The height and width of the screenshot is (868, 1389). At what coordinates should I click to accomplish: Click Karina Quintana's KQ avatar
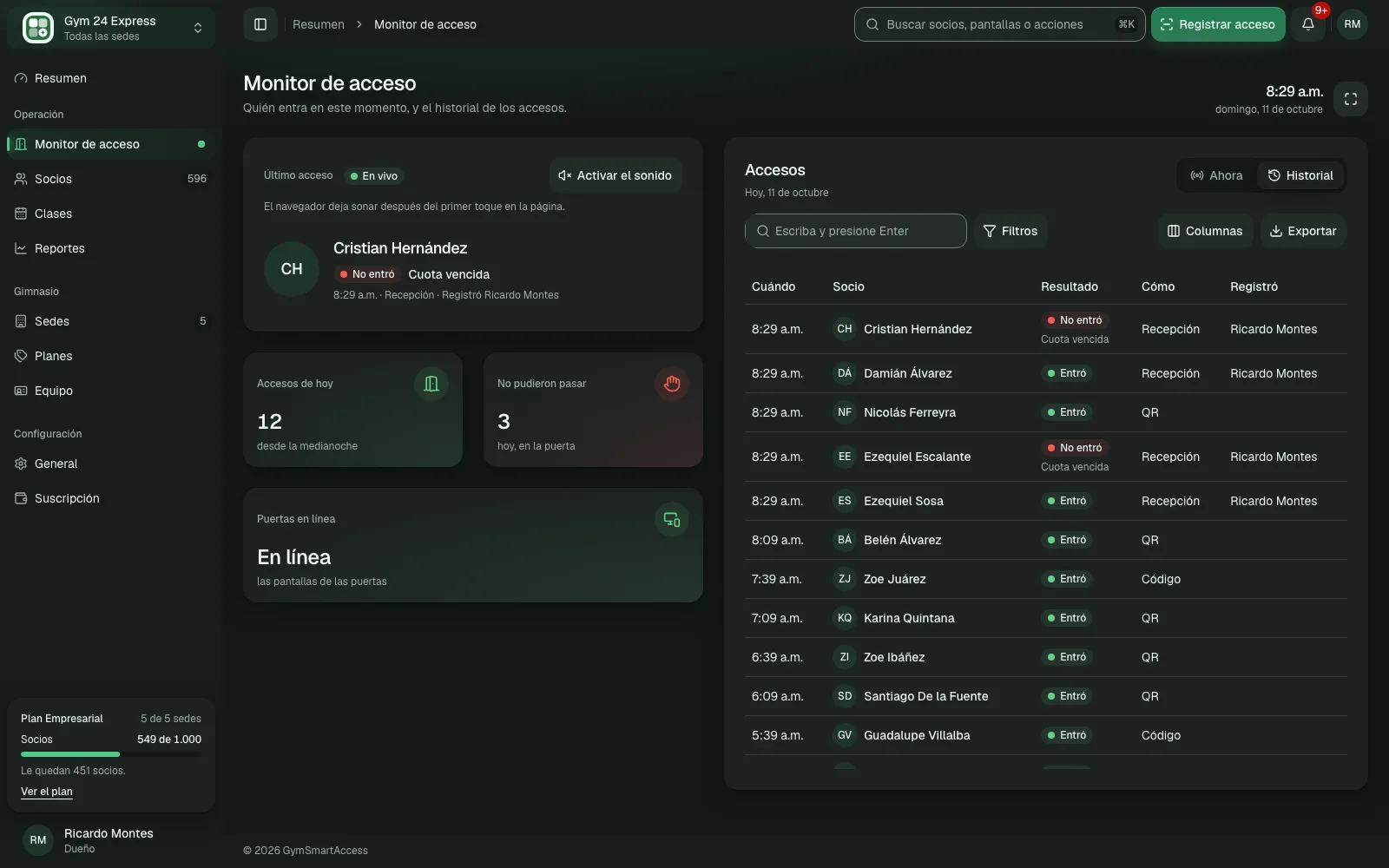(845, 618)
